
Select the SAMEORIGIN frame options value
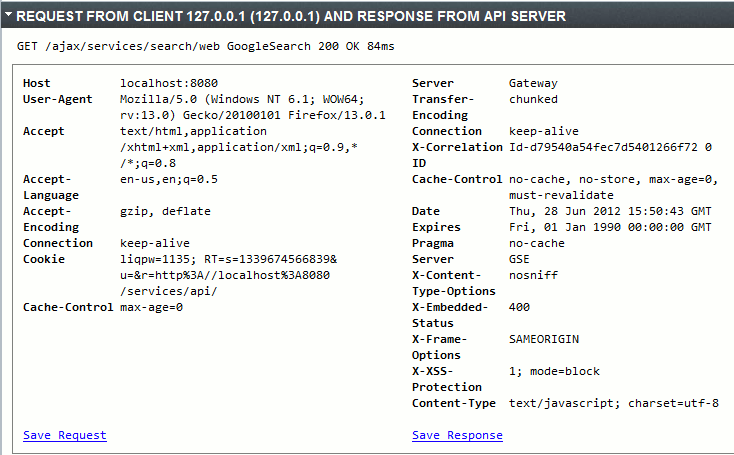[x=544, y=339]
